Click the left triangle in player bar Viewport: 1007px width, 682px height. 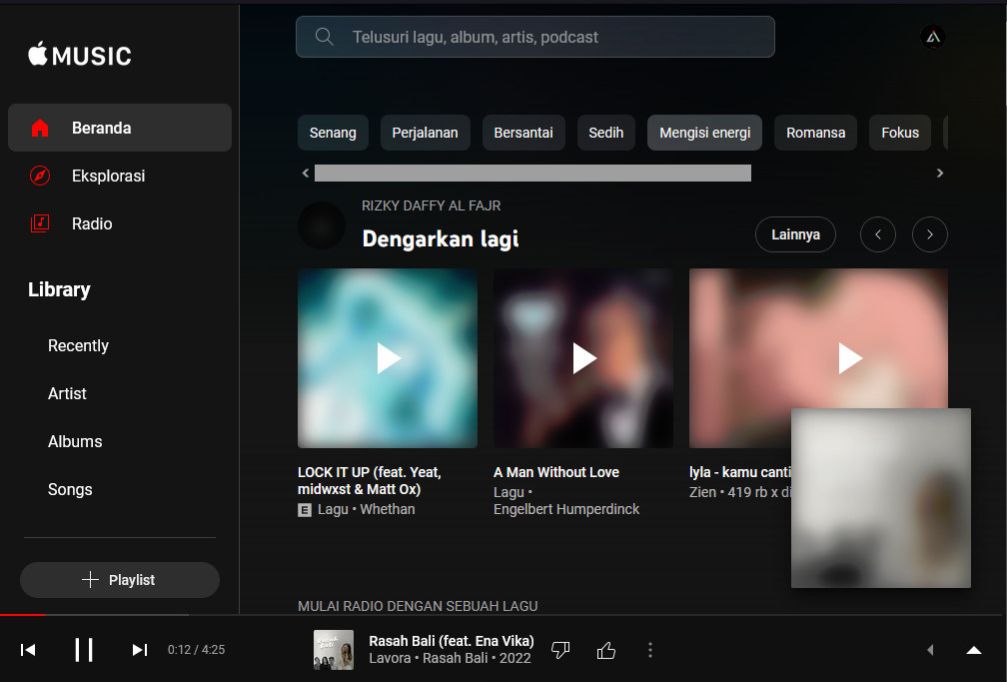point(930,650)
